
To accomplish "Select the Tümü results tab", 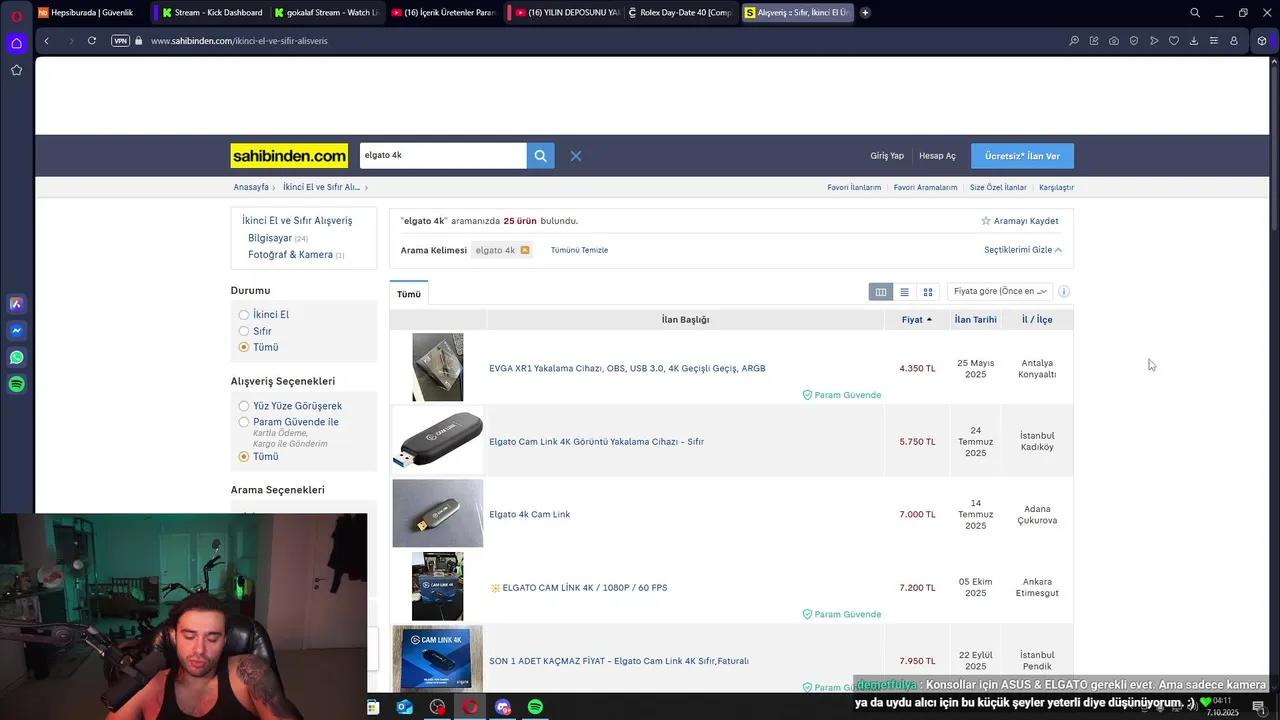I will click(409, 294).
